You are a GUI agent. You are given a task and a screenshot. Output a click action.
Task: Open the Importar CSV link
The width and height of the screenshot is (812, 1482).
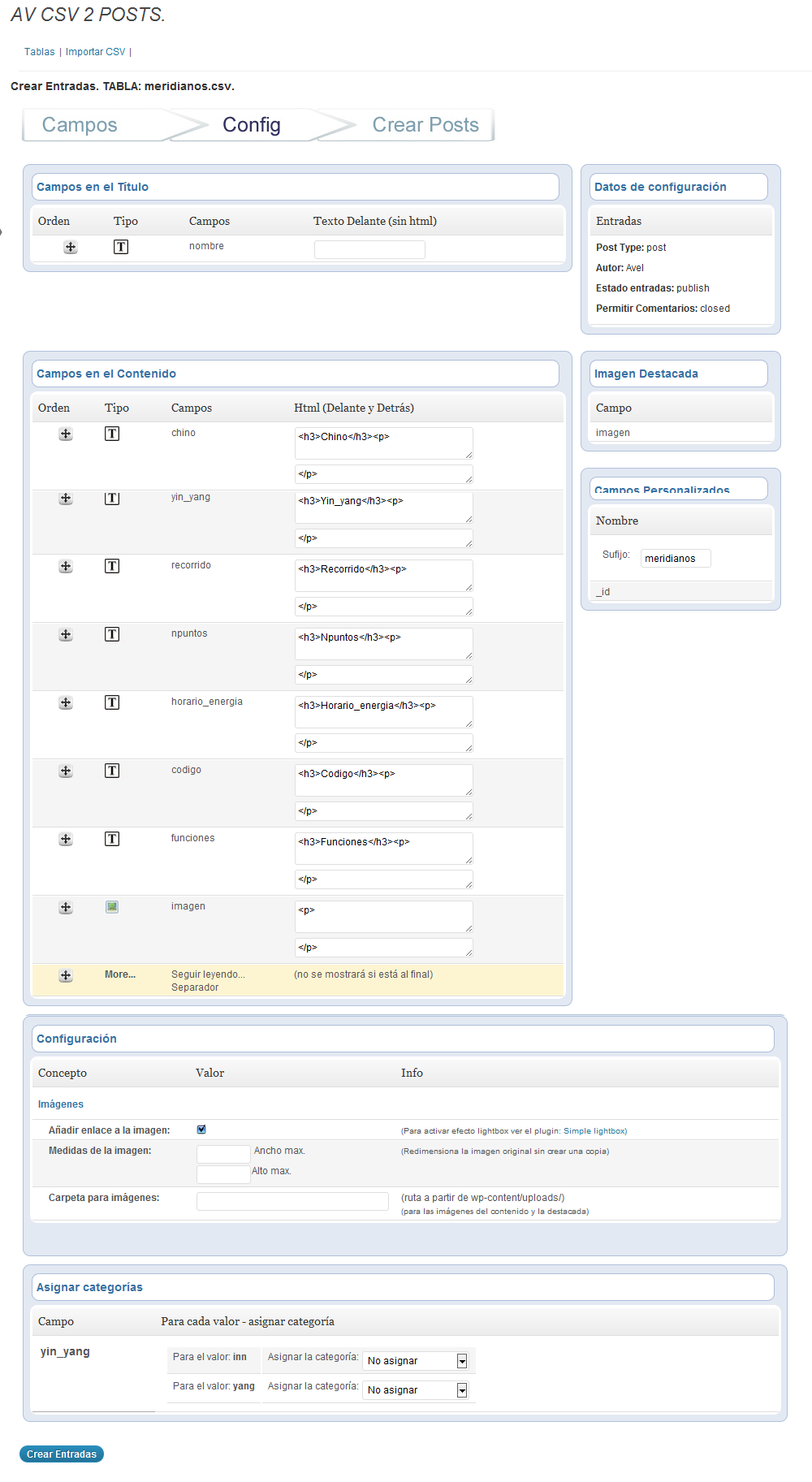[x=96, y=52]
